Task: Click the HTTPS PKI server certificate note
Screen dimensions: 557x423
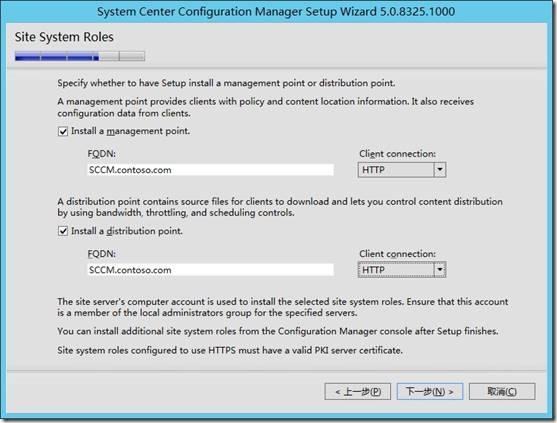Action: click(230, 351)
